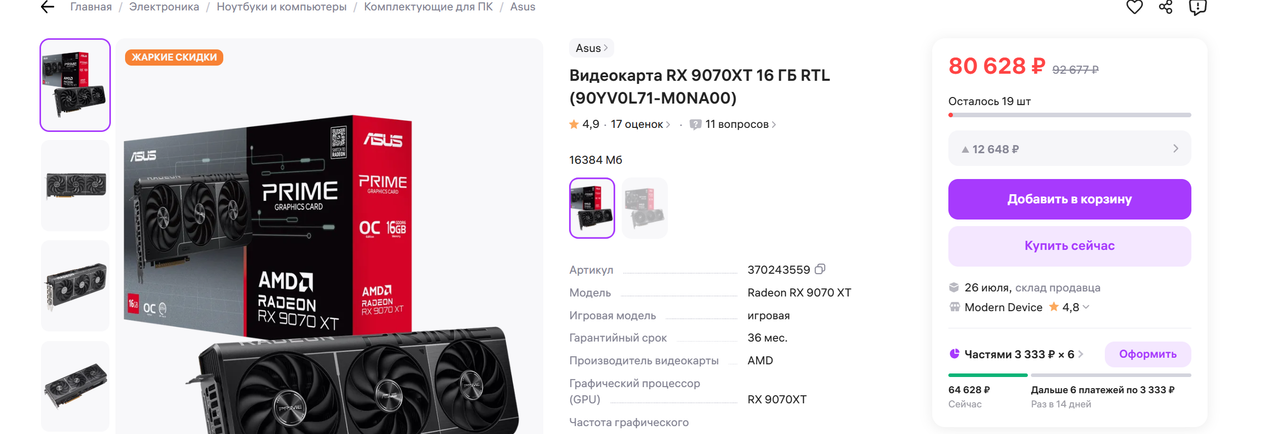
Task: Open the 17 оценок reviews link
Action: 641,125
